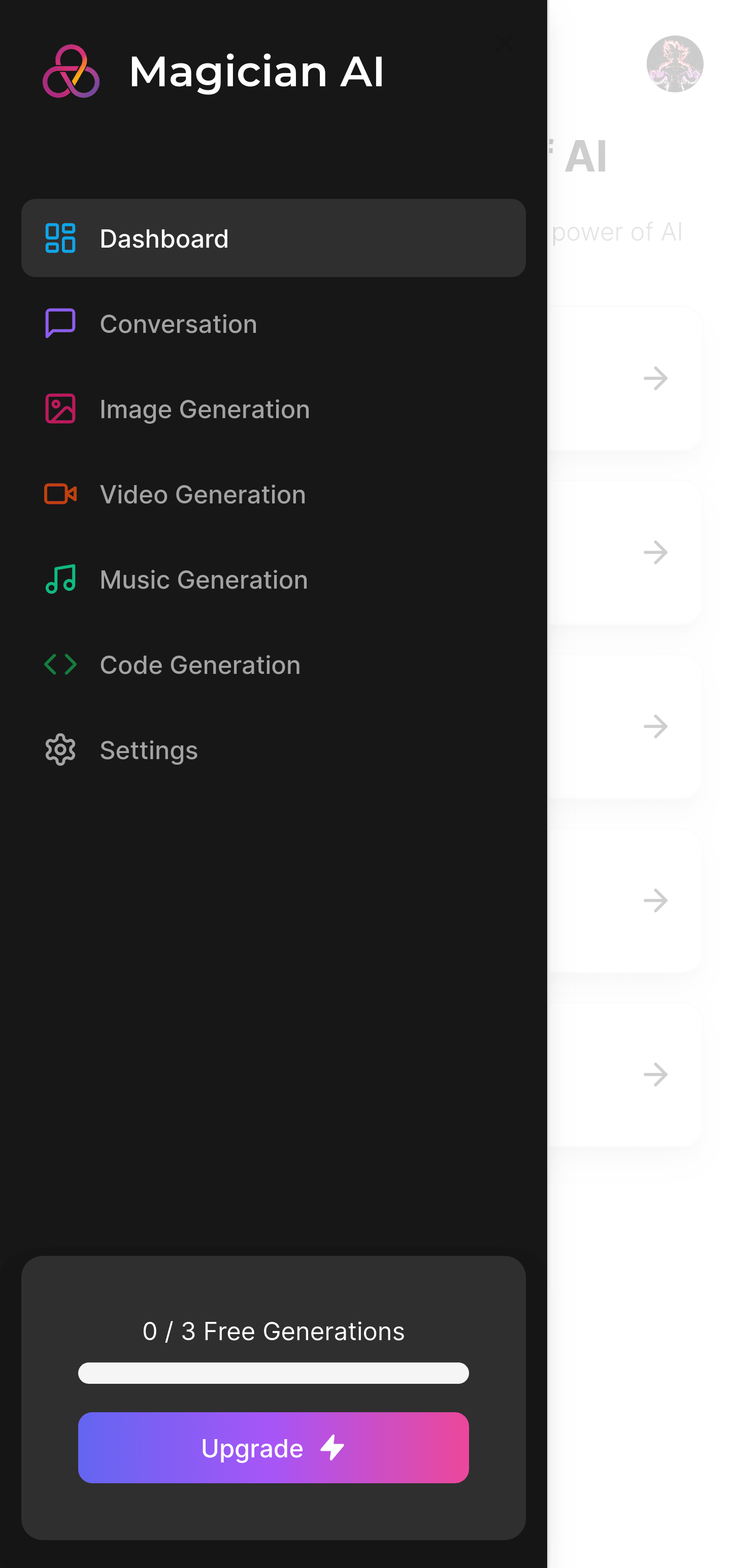
Task: Click the Magician AI title text
Action: [256, 71]
